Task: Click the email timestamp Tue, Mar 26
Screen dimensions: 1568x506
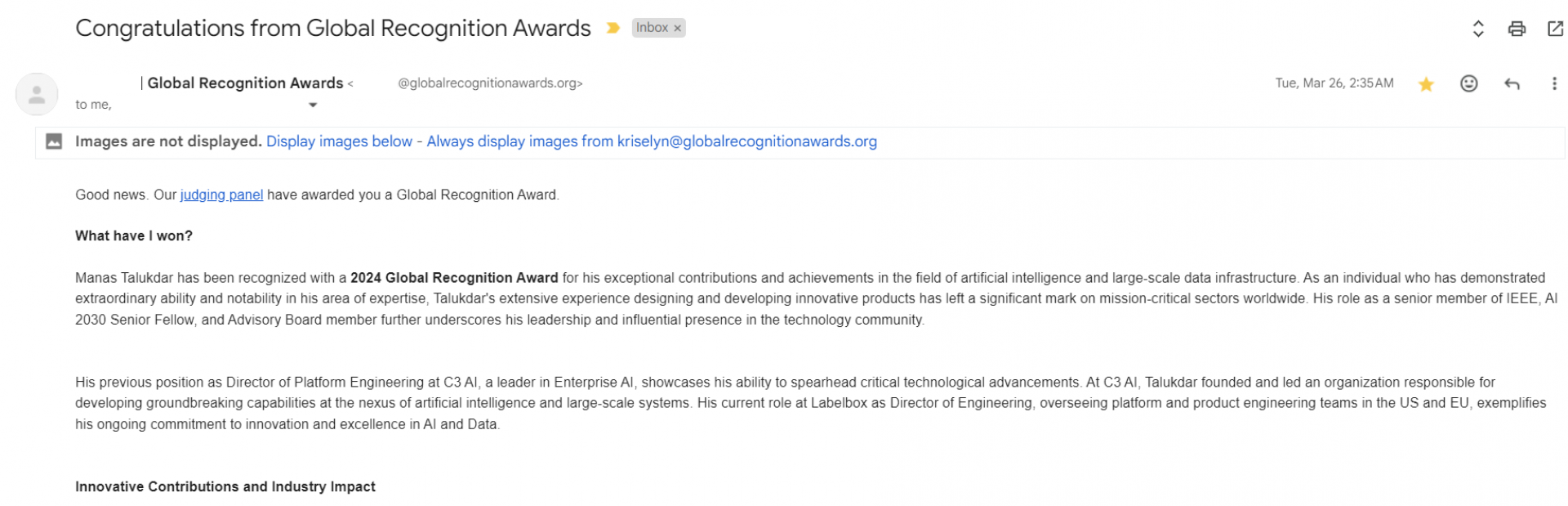Action: pyautogui.click(x=1334, y=83)
